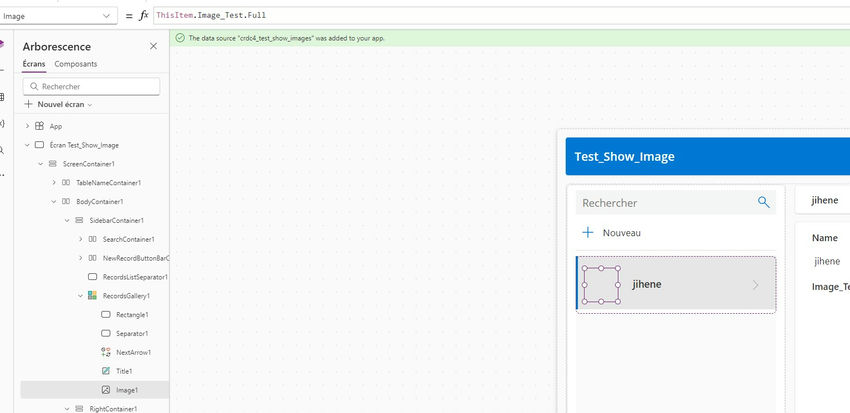Click the Name field label
This screenshot has height=413, width=850.
(825, 238)
